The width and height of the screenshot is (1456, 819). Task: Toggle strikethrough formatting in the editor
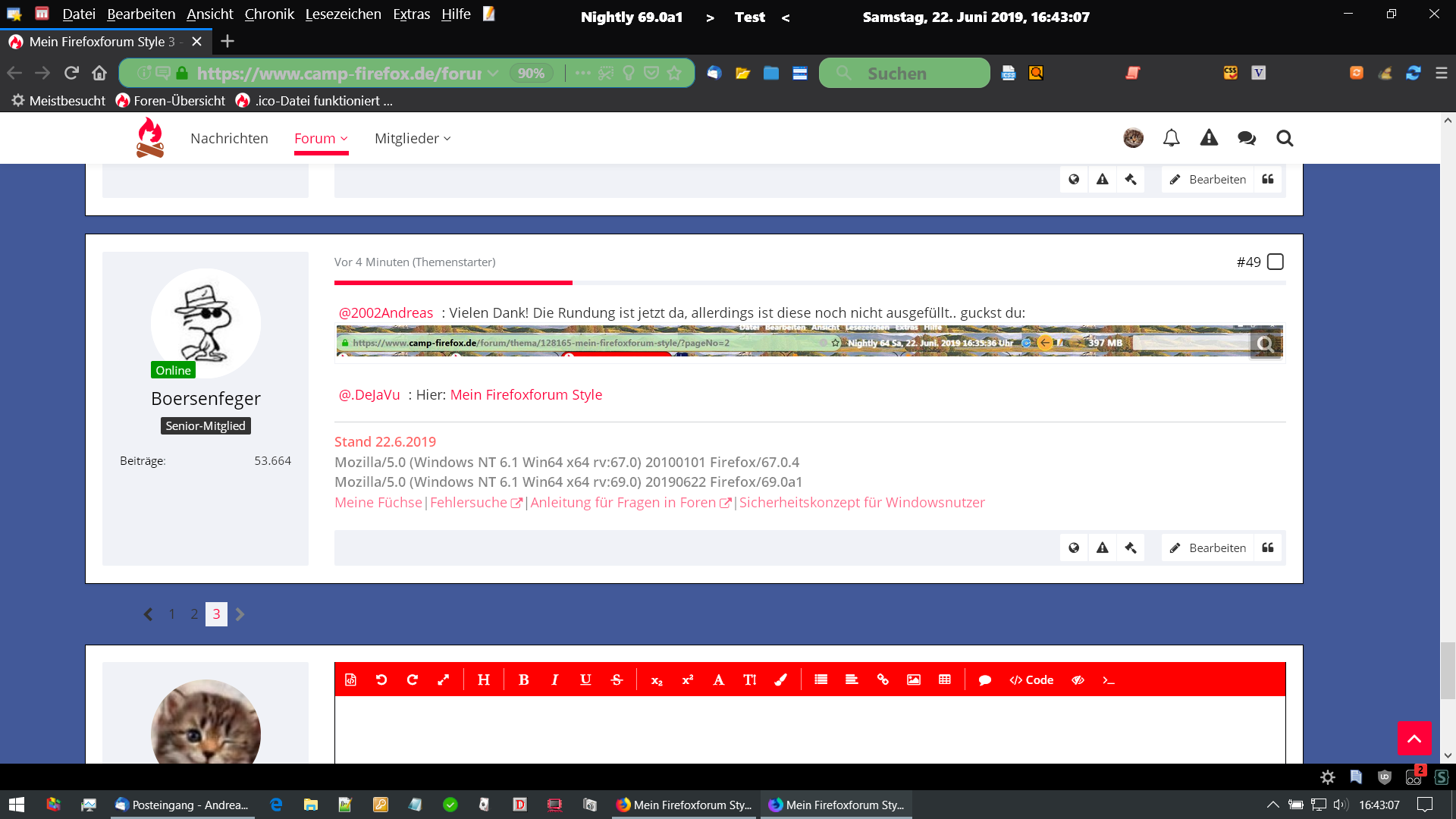point(617,679)
